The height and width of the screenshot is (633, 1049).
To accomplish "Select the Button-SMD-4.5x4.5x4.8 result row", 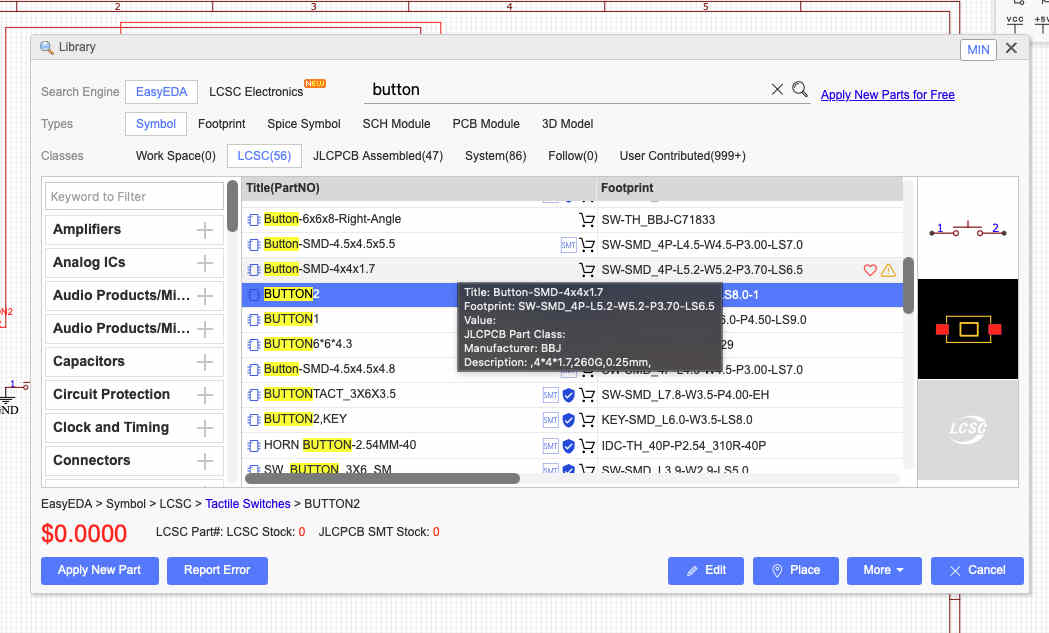I will tap(572, 369).
